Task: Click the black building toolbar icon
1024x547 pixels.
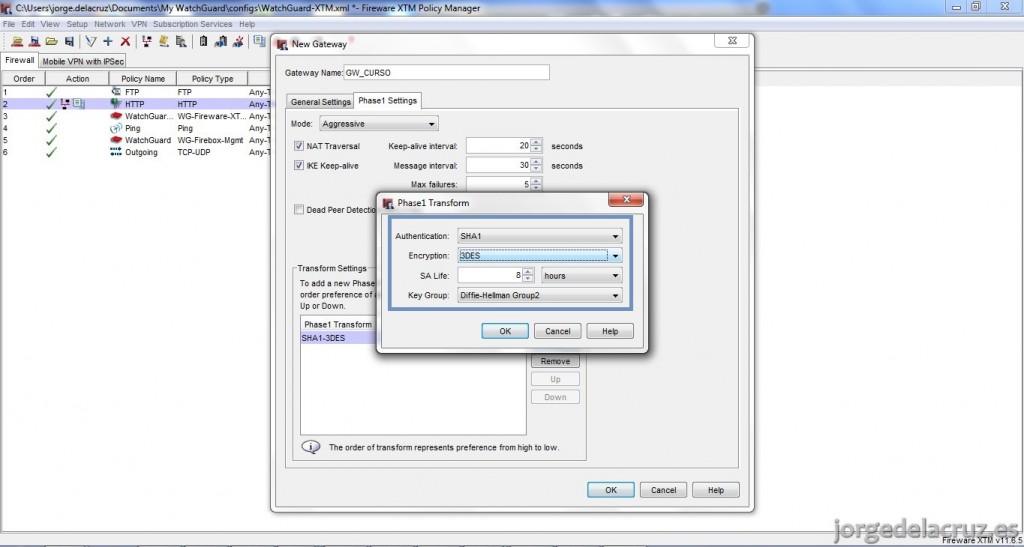Action: coord(203,41)
